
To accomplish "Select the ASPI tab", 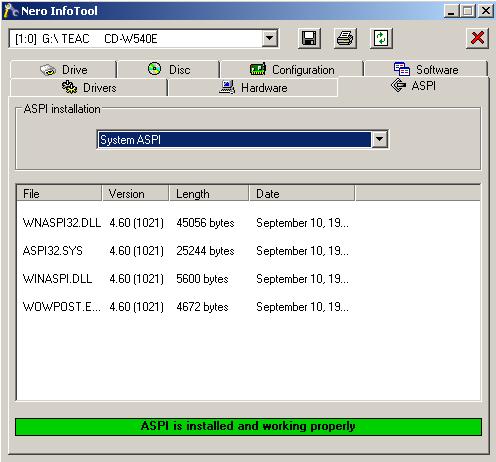I will 413,86.
